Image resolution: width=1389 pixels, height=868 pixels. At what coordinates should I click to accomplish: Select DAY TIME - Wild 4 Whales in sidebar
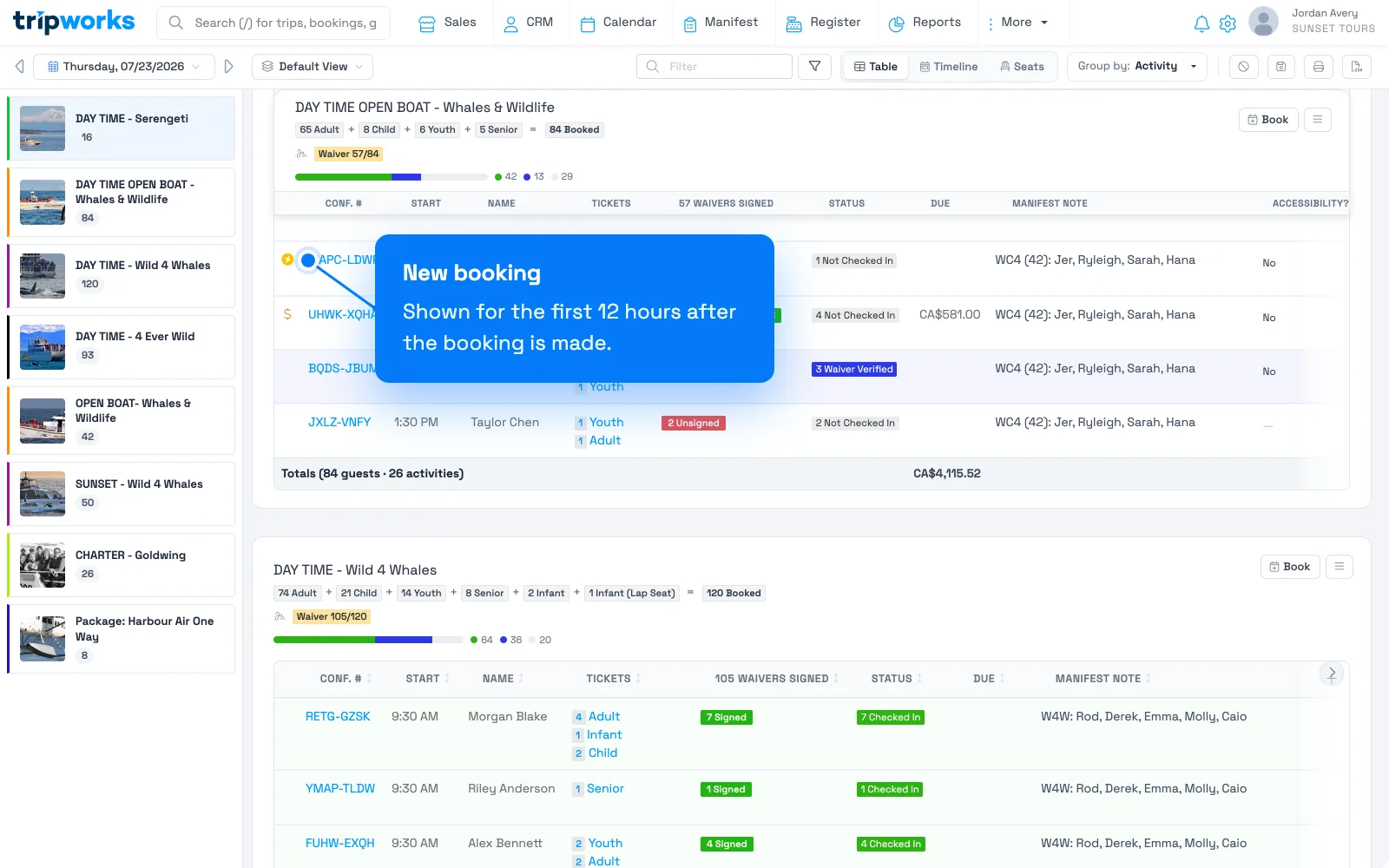click(x=122, y=276)
